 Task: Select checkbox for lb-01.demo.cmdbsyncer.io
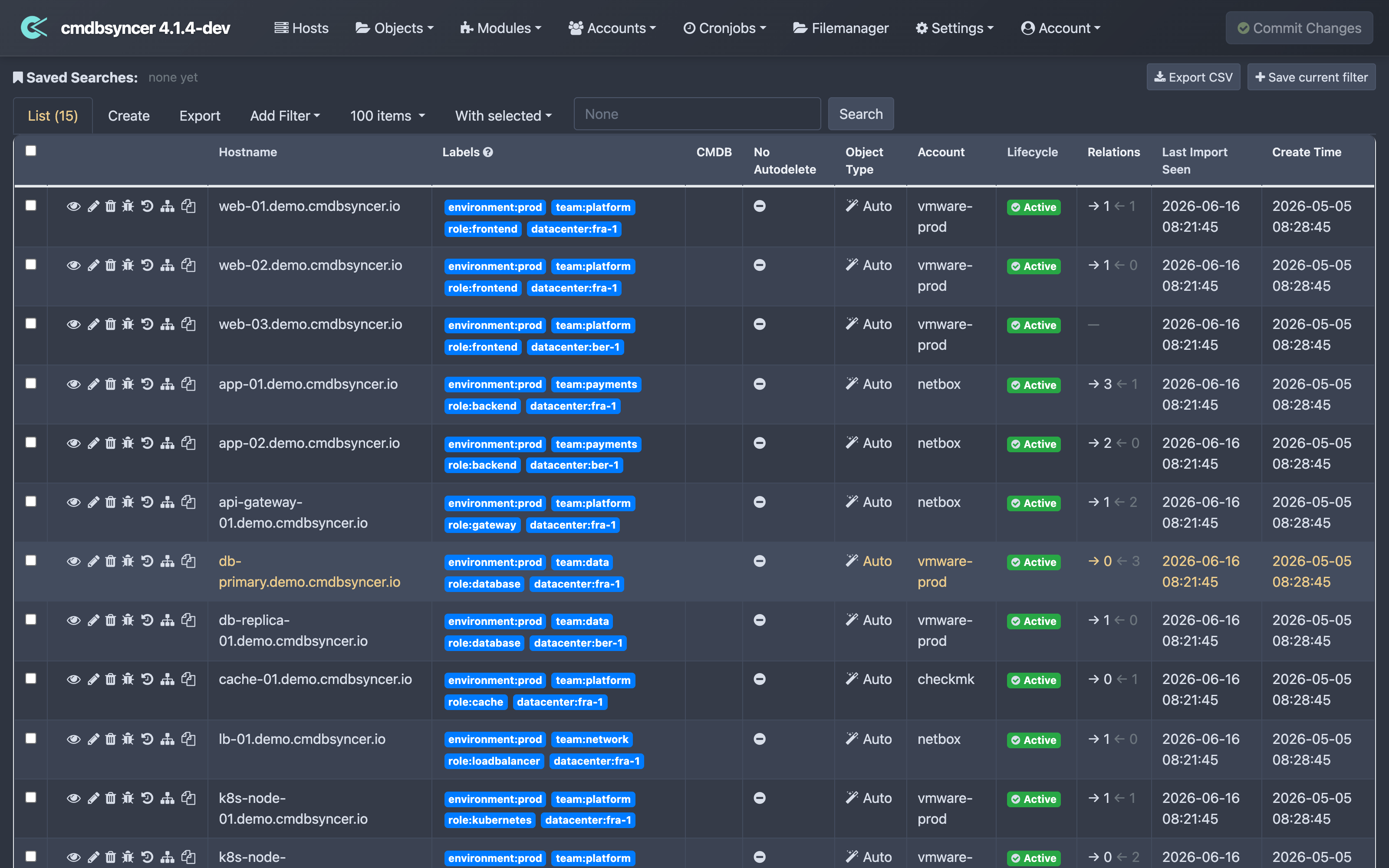[31, 739]
